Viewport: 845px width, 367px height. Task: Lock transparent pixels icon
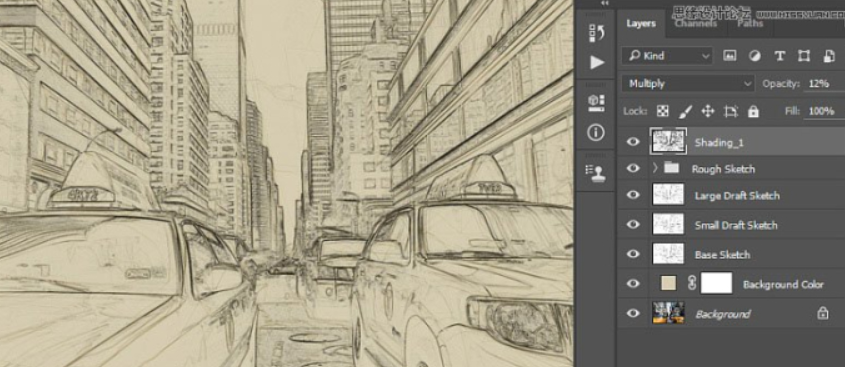(x=662, y=111)
